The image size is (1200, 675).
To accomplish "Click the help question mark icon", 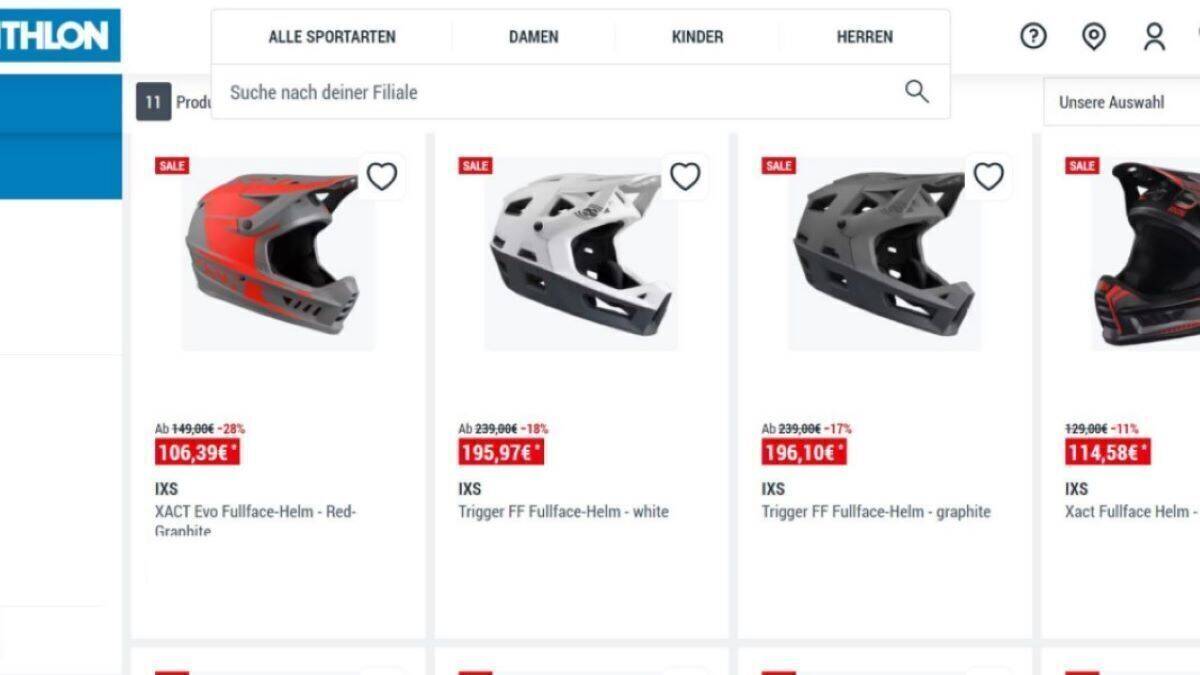I will 1033,37.
